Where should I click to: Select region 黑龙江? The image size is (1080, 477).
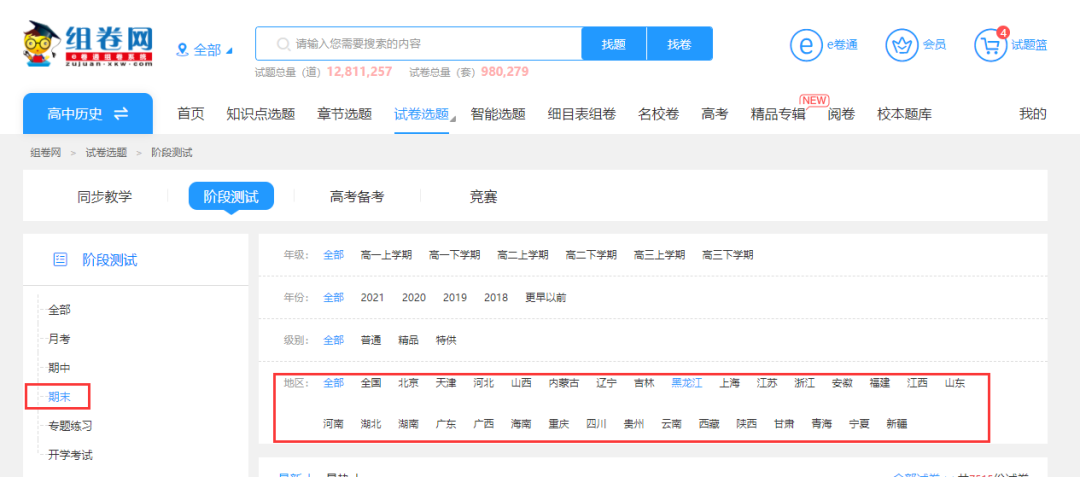(x=687, y=383)
